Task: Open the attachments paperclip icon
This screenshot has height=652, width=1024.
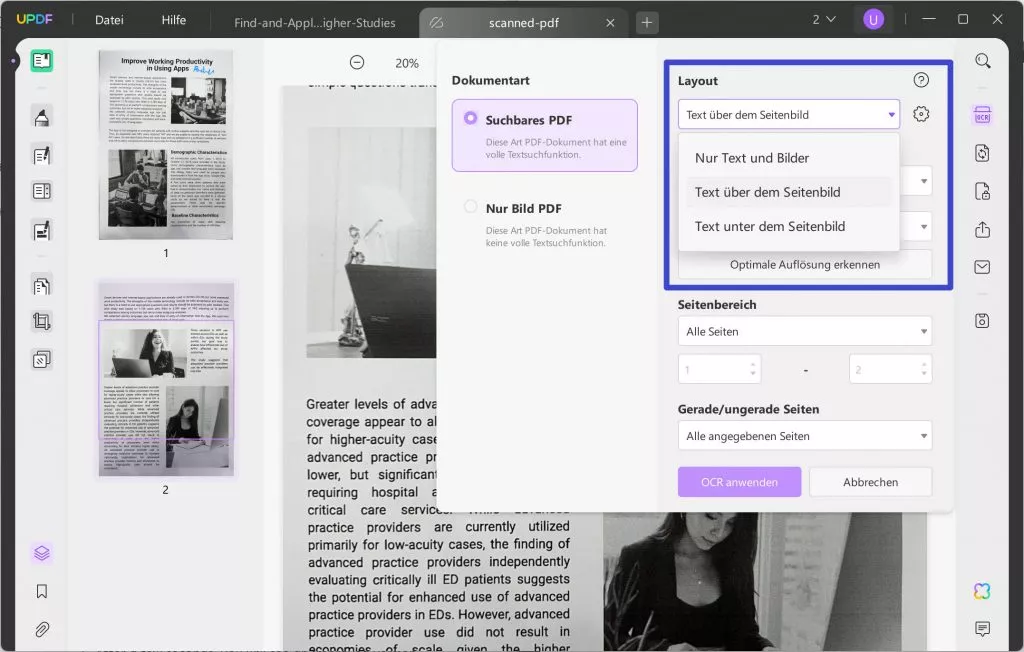Action: point(42,629)
